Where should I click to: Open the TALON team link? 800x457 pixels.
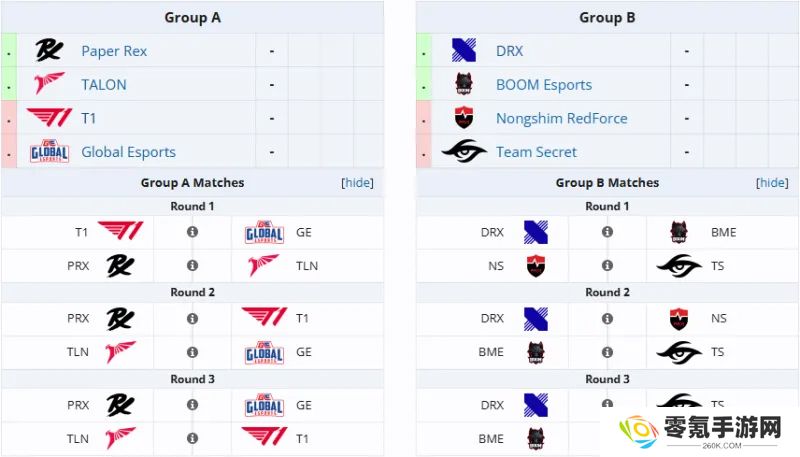pyautogui.click(x=104, y=85)
